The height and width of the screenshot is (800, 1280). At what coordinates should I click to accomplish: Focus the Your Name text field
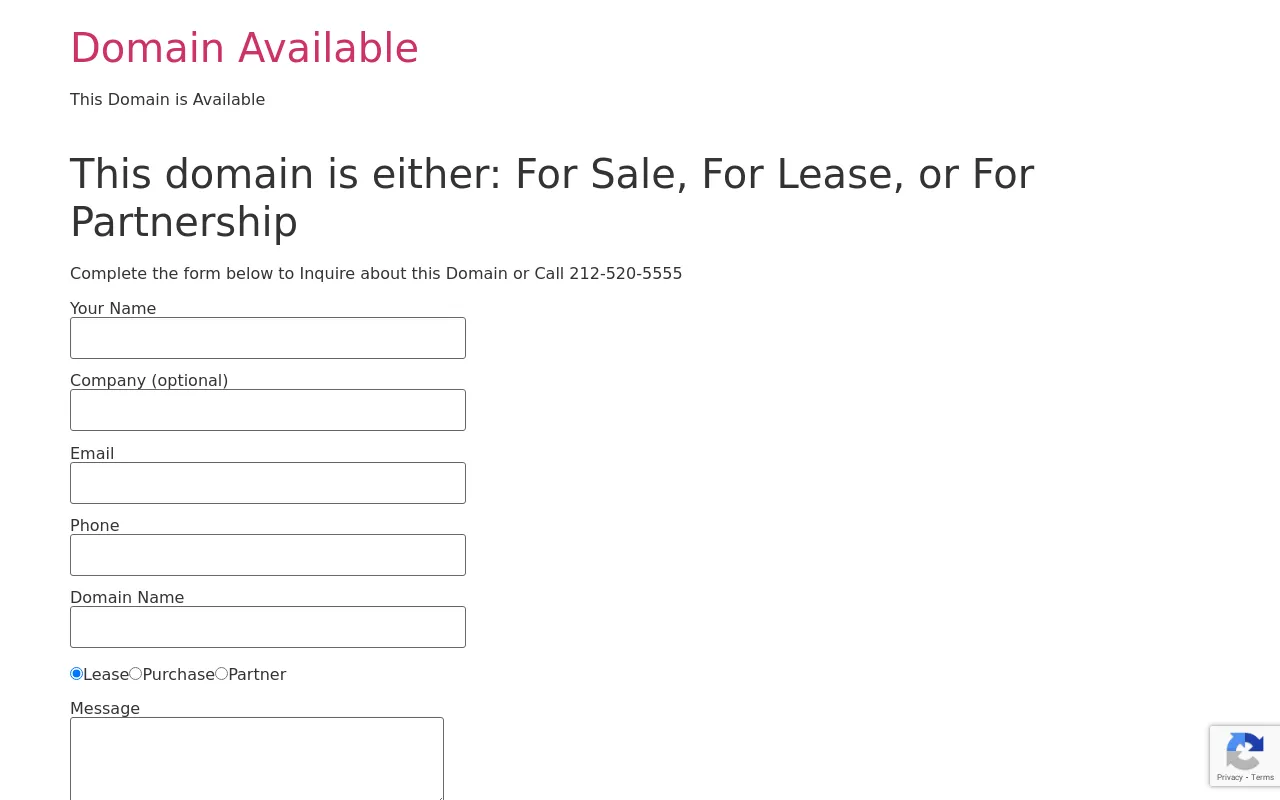pyautogui.click(x=268, y=338)
